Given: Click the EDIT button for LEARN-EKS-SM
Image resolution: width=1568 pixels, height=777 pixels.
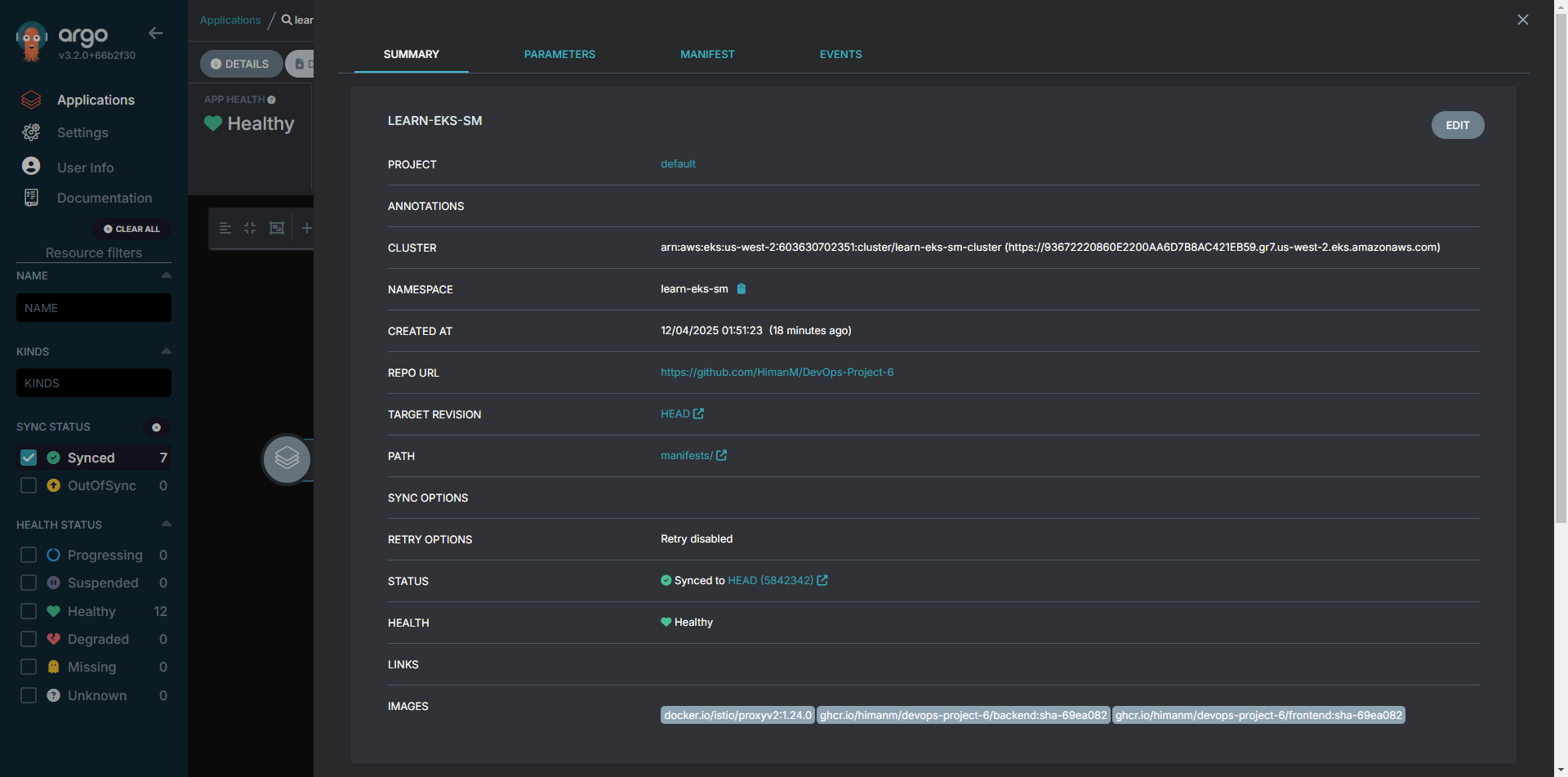Looking at the screenshot, I should click(1457, 125).
